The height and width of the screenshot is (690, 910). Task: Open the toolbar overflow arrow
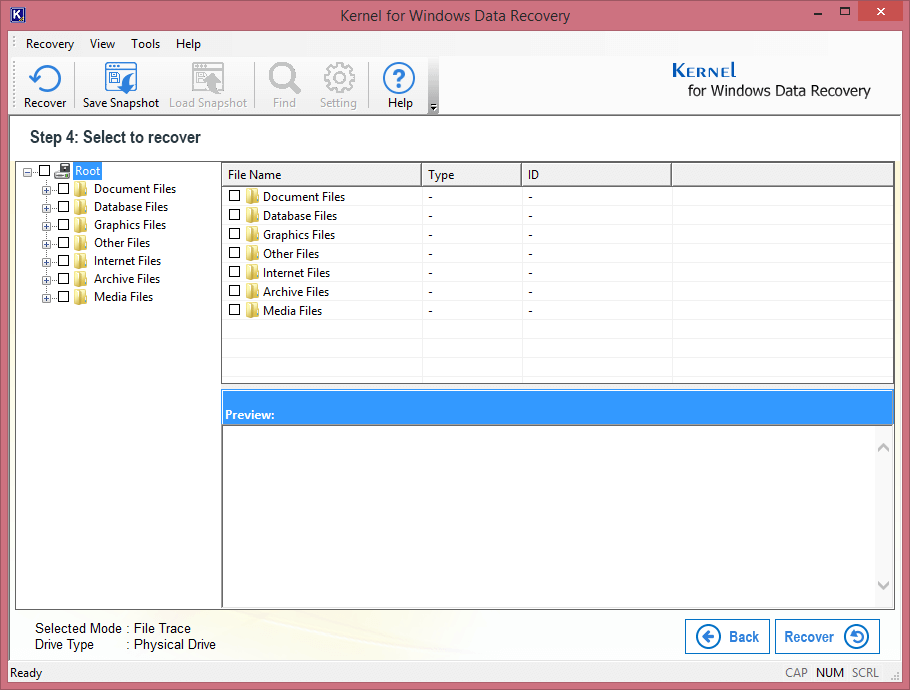tap(433, 107)
